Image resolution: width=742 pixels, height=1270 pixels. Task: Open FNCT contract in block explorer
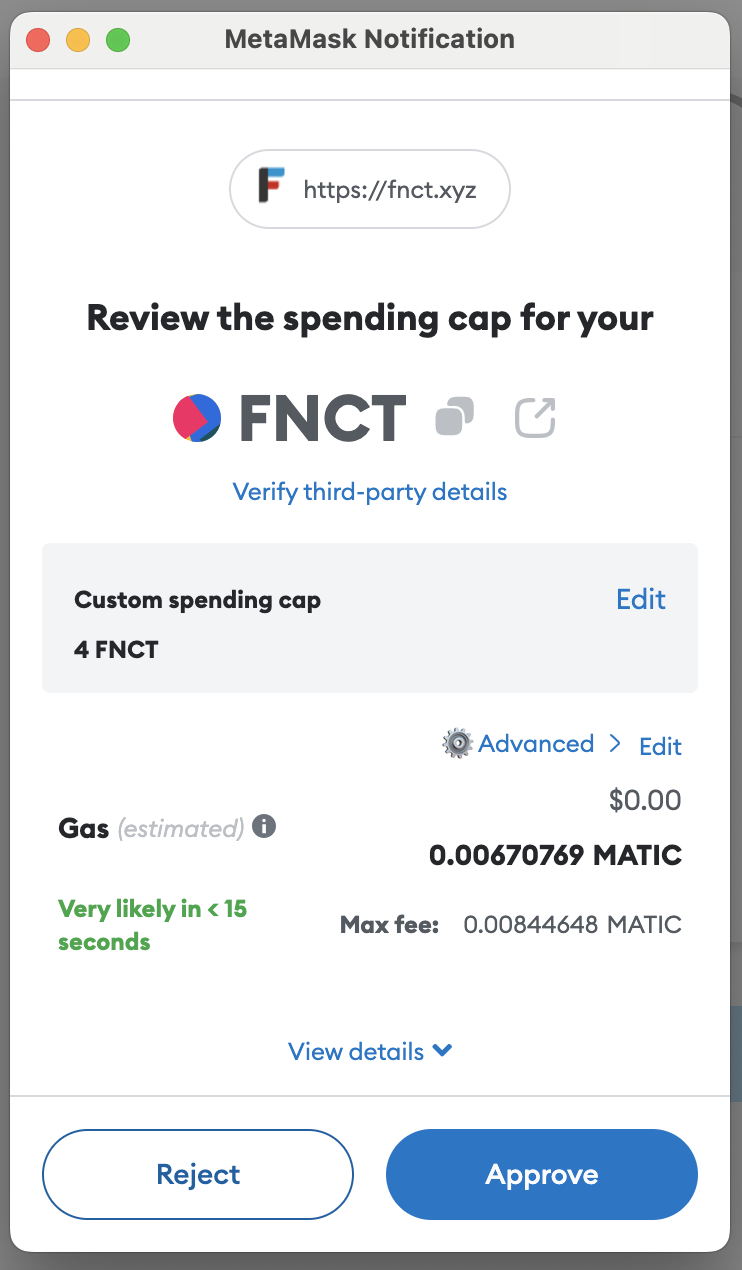535,417
